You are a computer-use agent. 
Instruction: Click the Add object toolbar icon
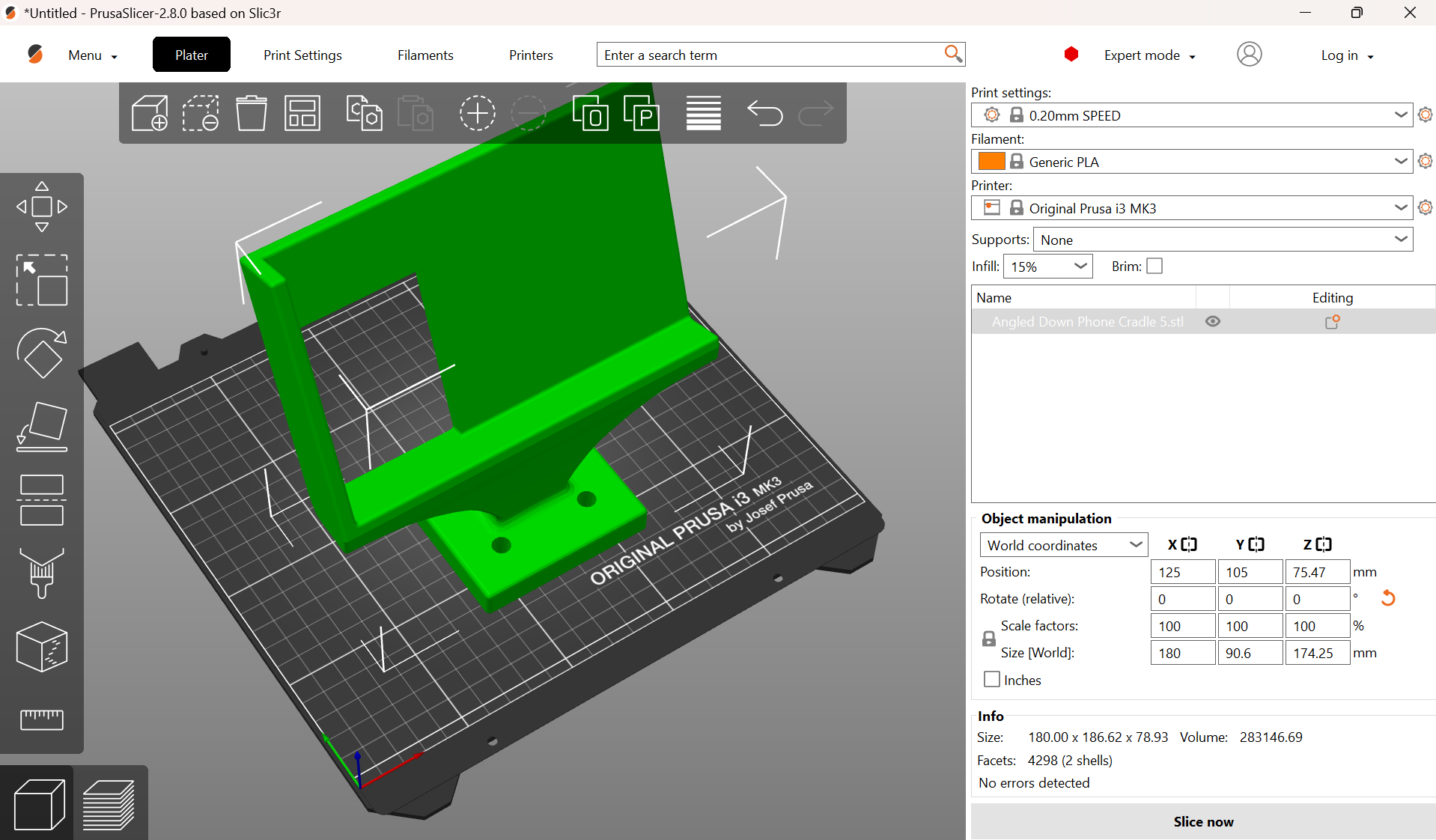coord(149,113)
